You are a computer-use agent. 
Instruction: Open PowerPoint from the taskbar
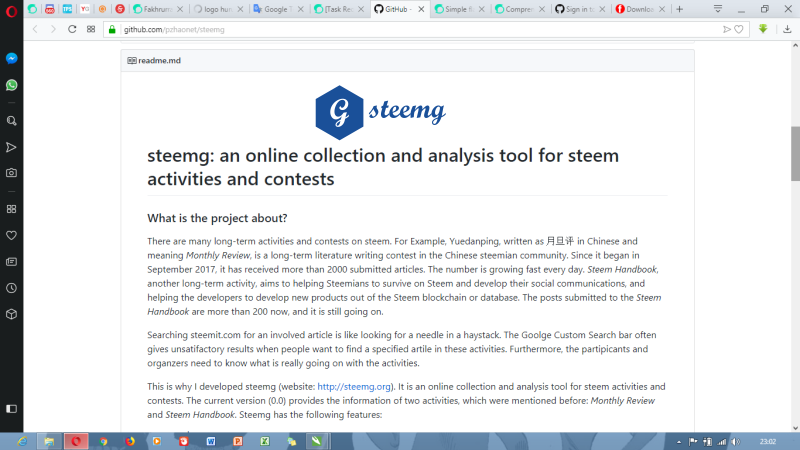(x=238, y=441)
